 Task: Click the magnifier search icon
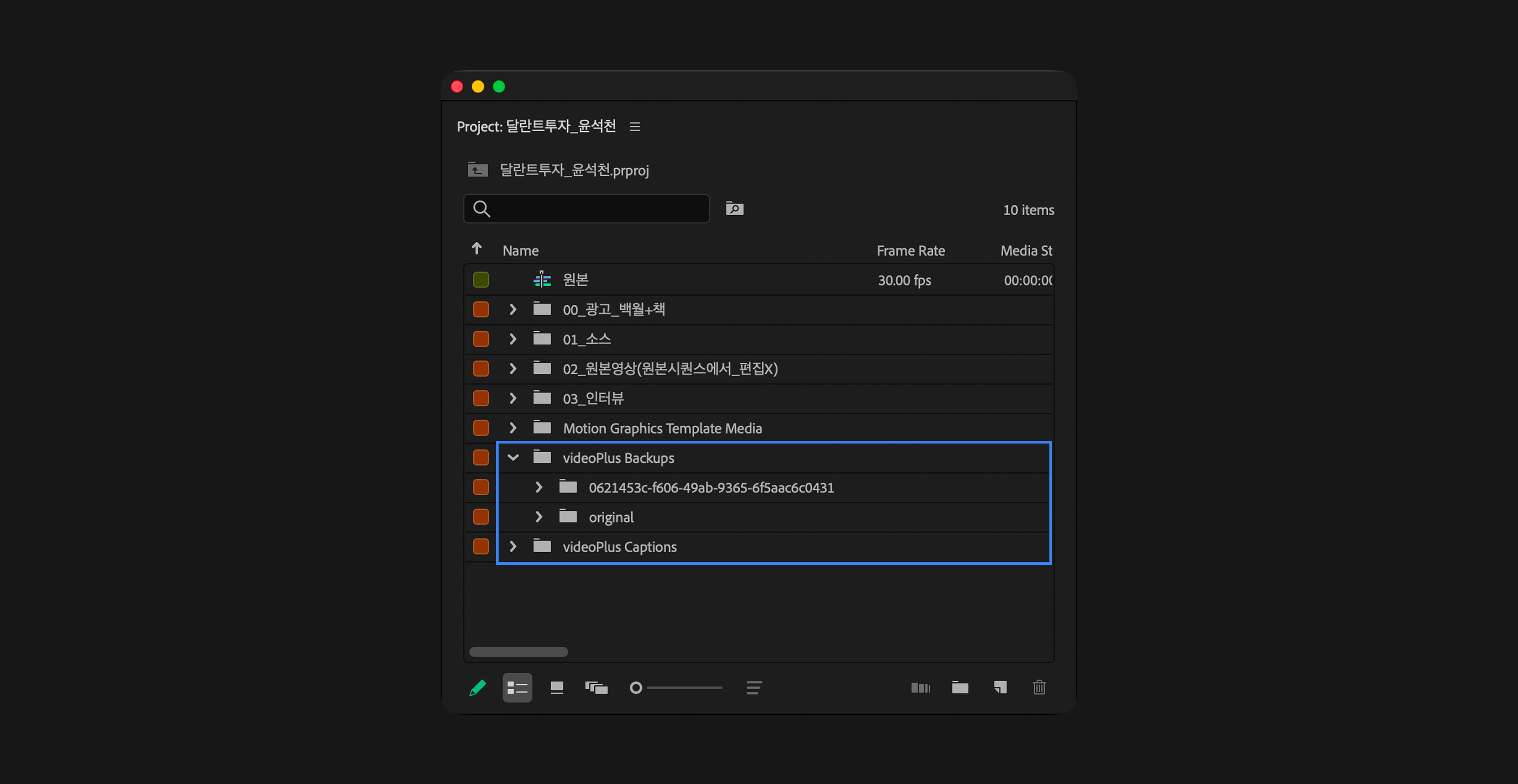point(482,209)
